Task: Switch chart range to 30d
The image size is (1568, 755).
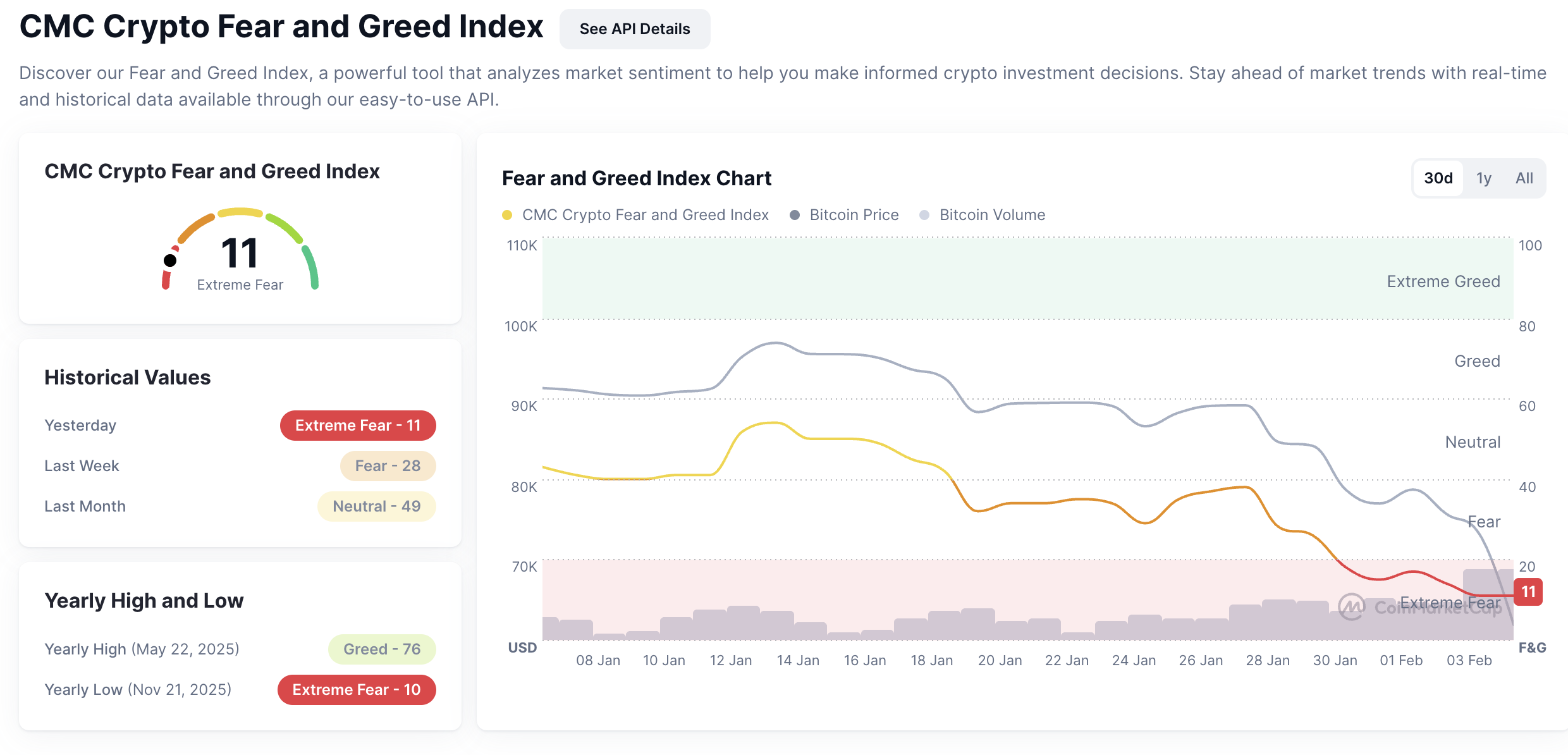Action: (x=1438, y=178)
